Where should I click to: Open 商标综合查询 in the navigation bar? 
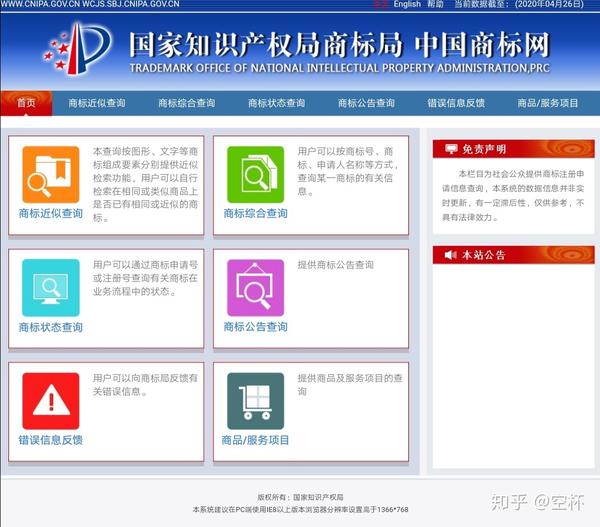click(187, 103)
